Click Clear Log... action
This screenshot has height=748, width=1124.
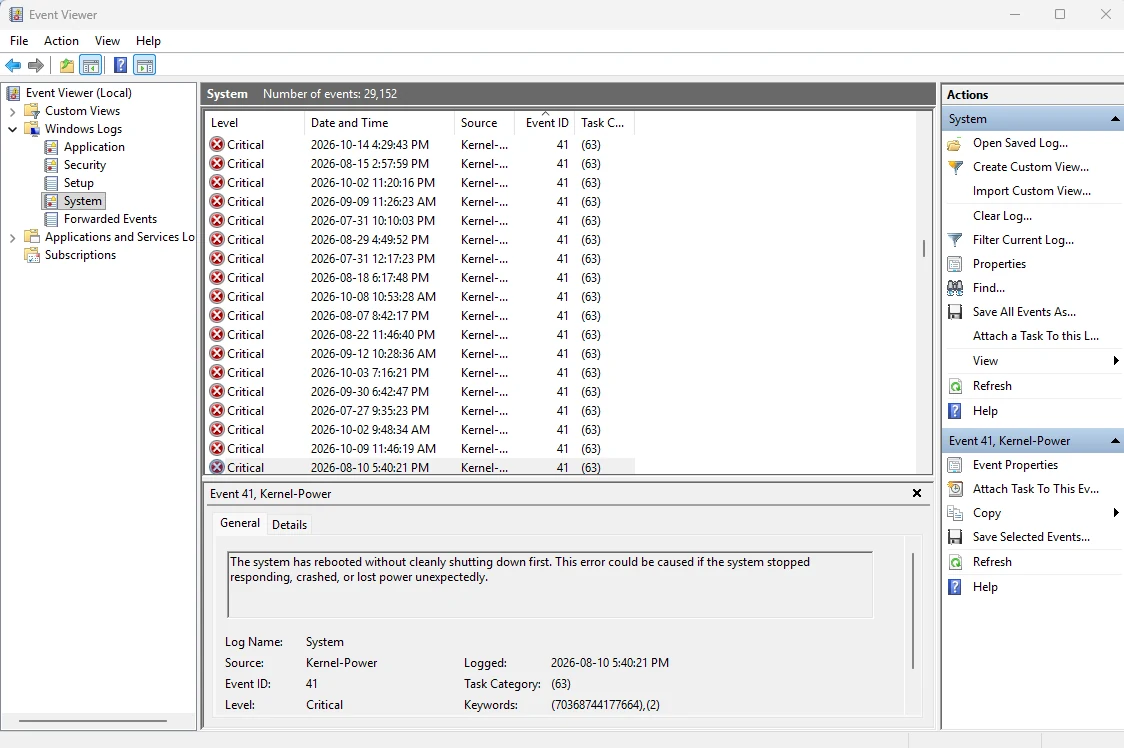click(1002, 216)
